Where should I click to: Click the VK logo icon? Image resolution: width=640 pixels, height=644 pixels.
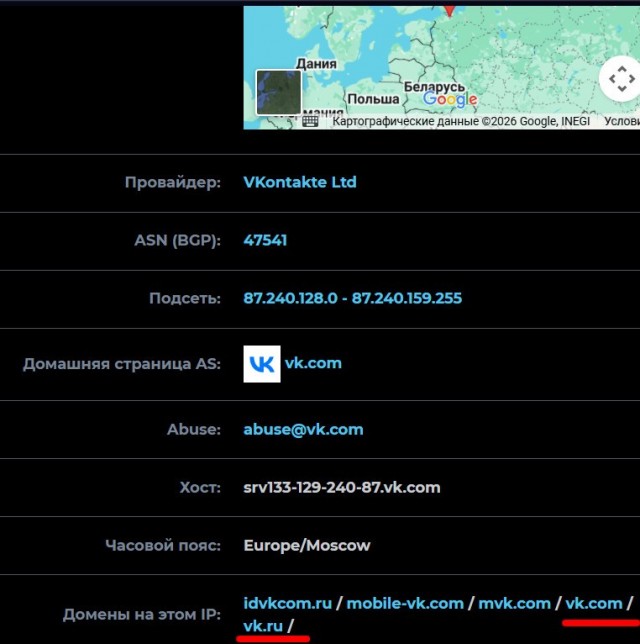coord(262,364)
